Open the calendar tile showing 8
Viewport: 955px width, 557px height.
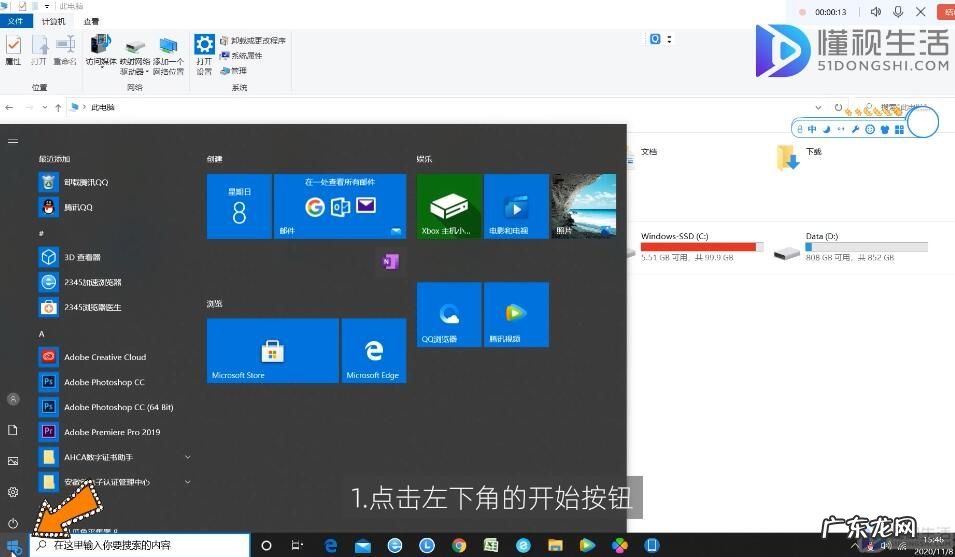pos(239,206)
